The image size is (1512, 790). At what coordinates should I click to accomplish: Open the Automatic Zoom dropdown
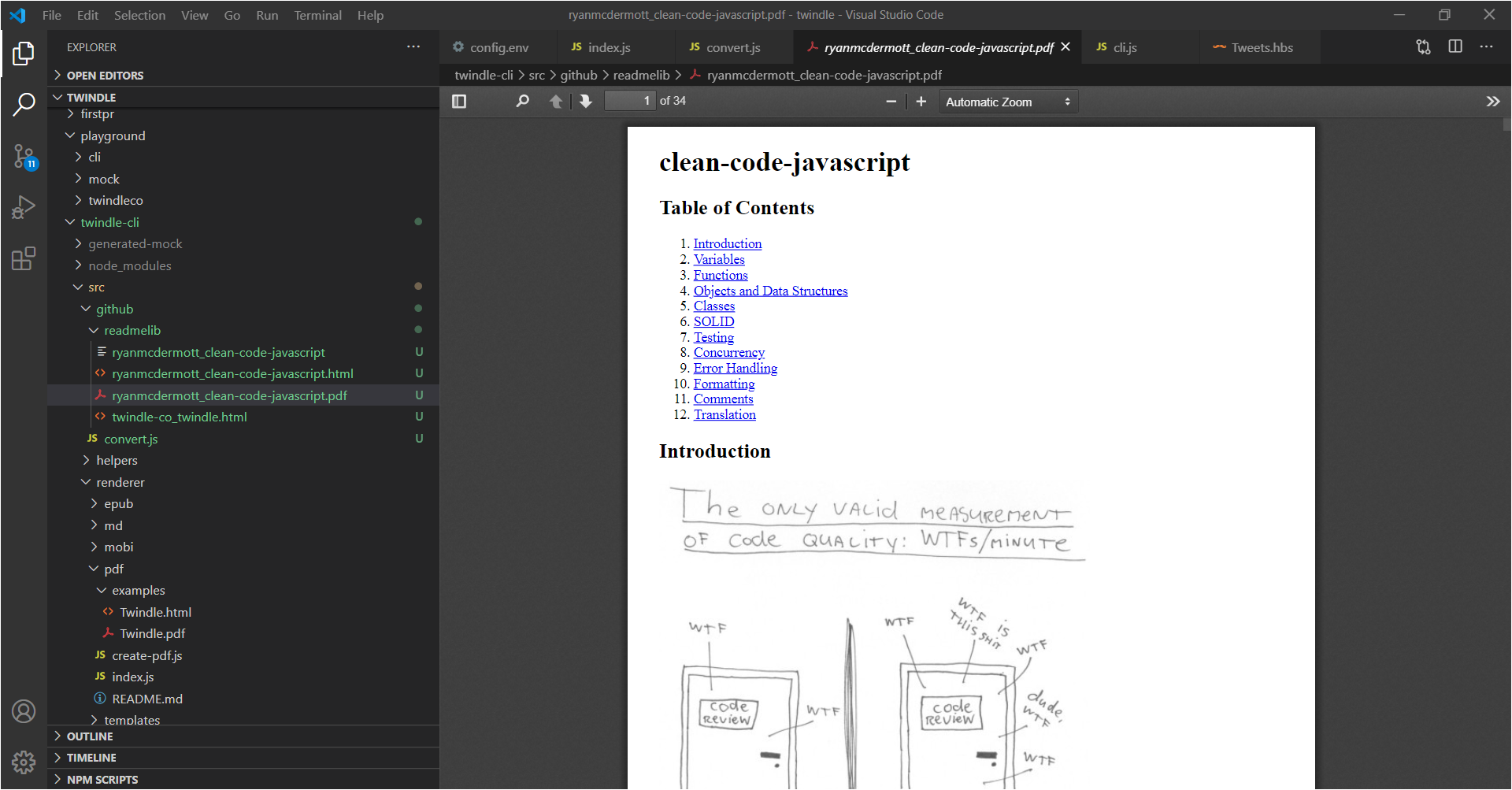click(1008, 102)
